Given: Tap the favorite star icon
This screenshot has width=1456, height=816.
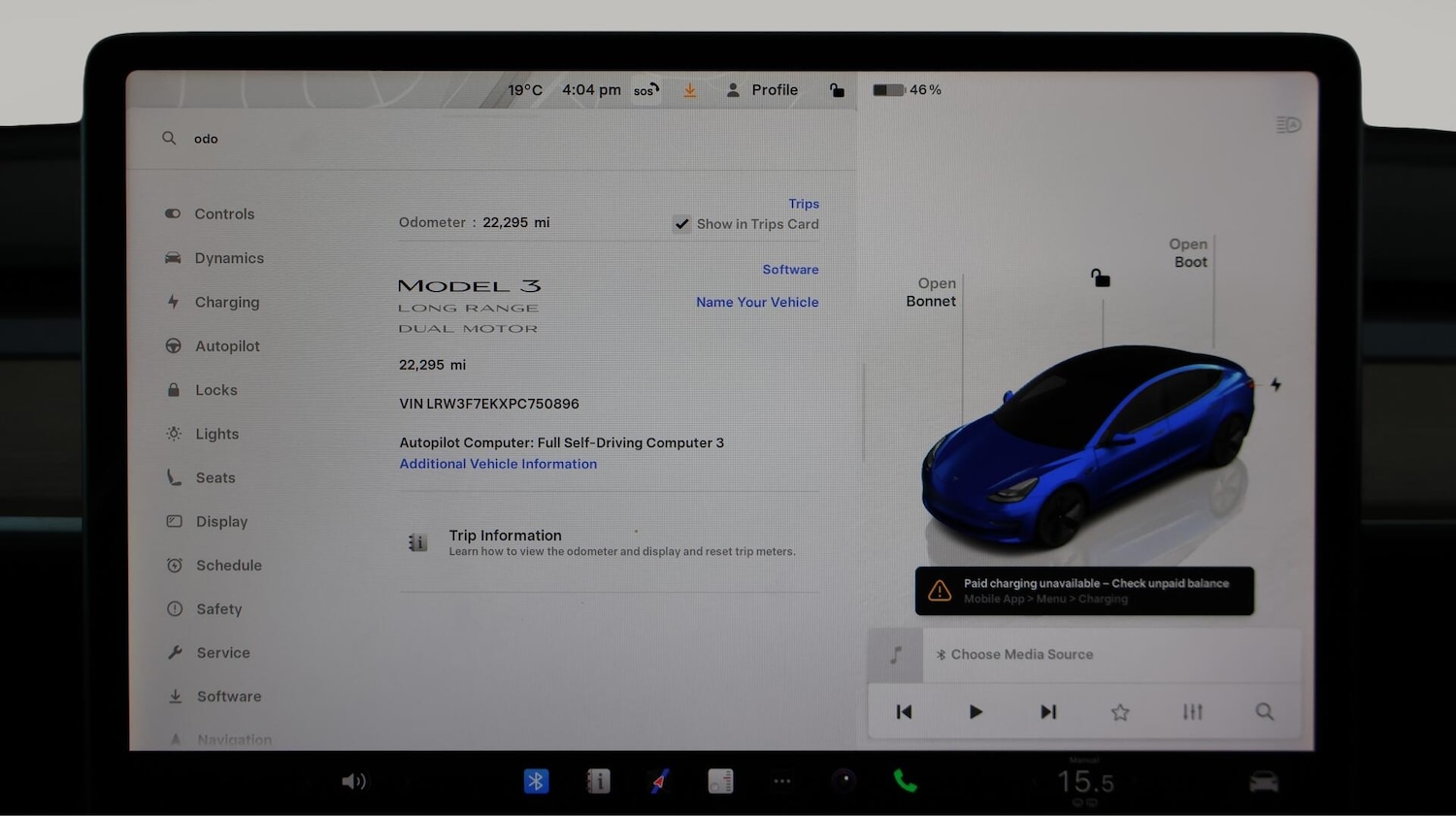Looking at the screenshot, I should 1120,712.
